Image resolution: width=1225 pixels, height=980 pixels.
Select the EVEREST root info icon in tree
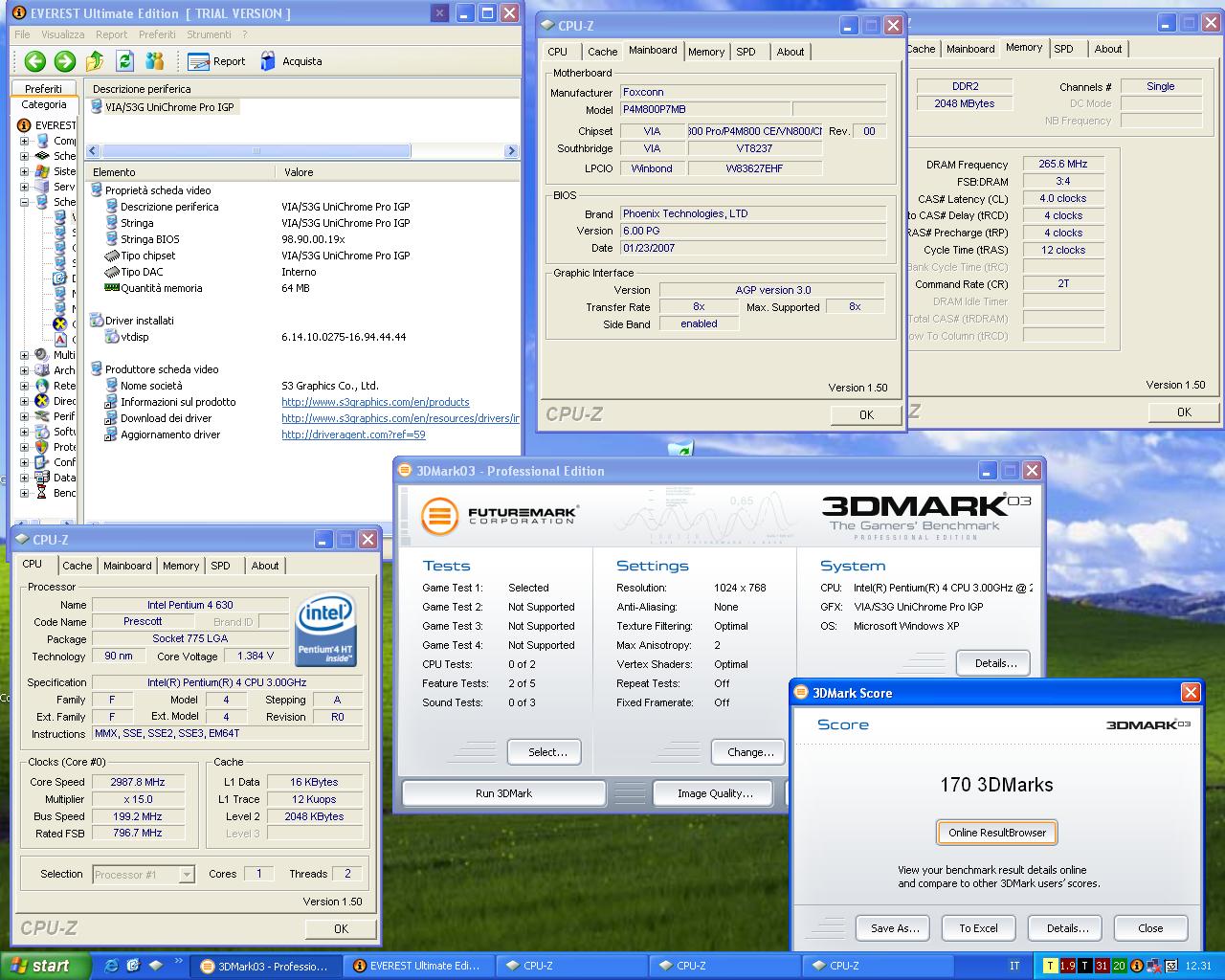pos(25,125)
